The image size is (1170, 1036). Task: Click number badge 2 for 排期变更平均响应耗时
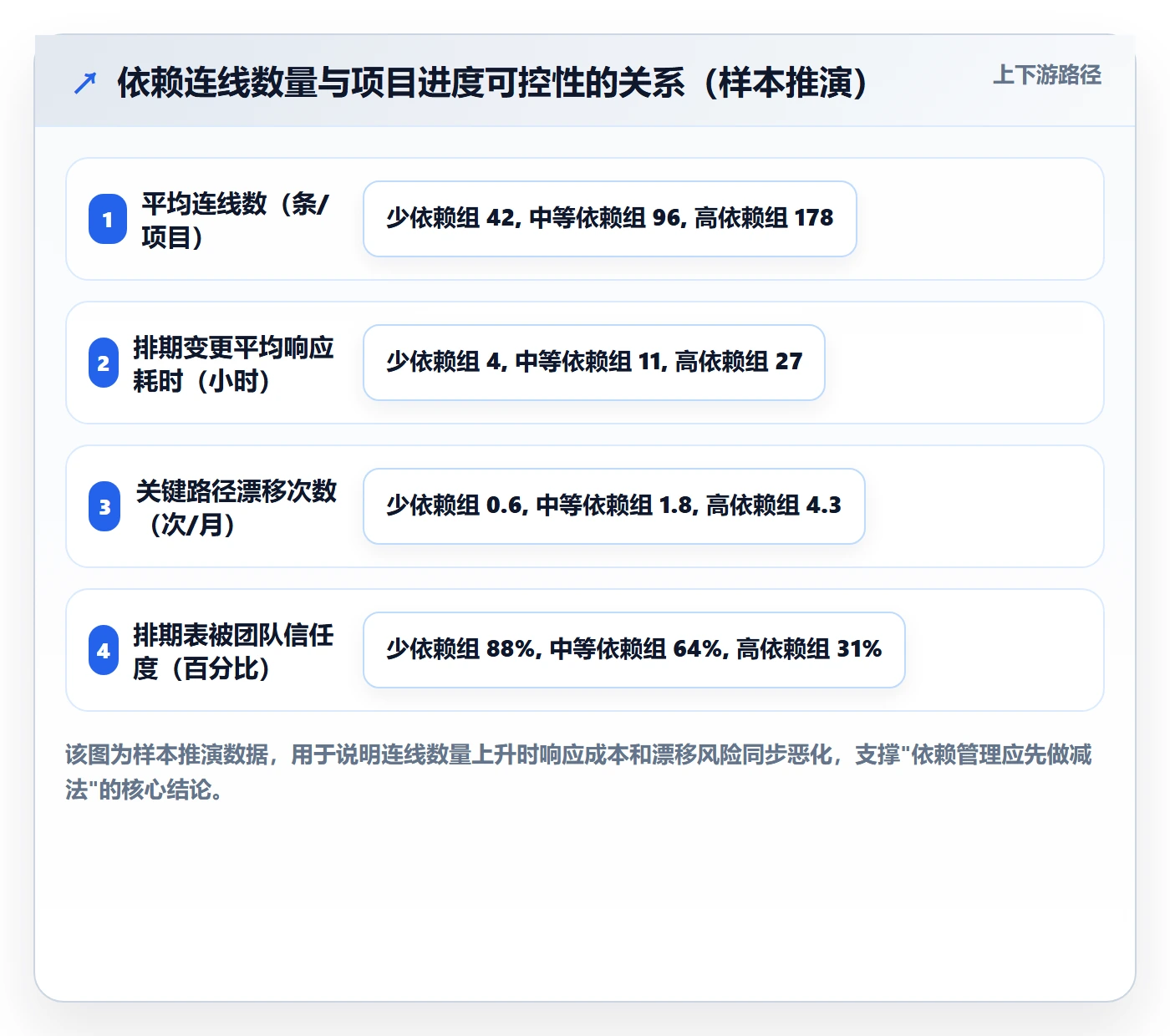pyautogui.click(x=104, y=363)
